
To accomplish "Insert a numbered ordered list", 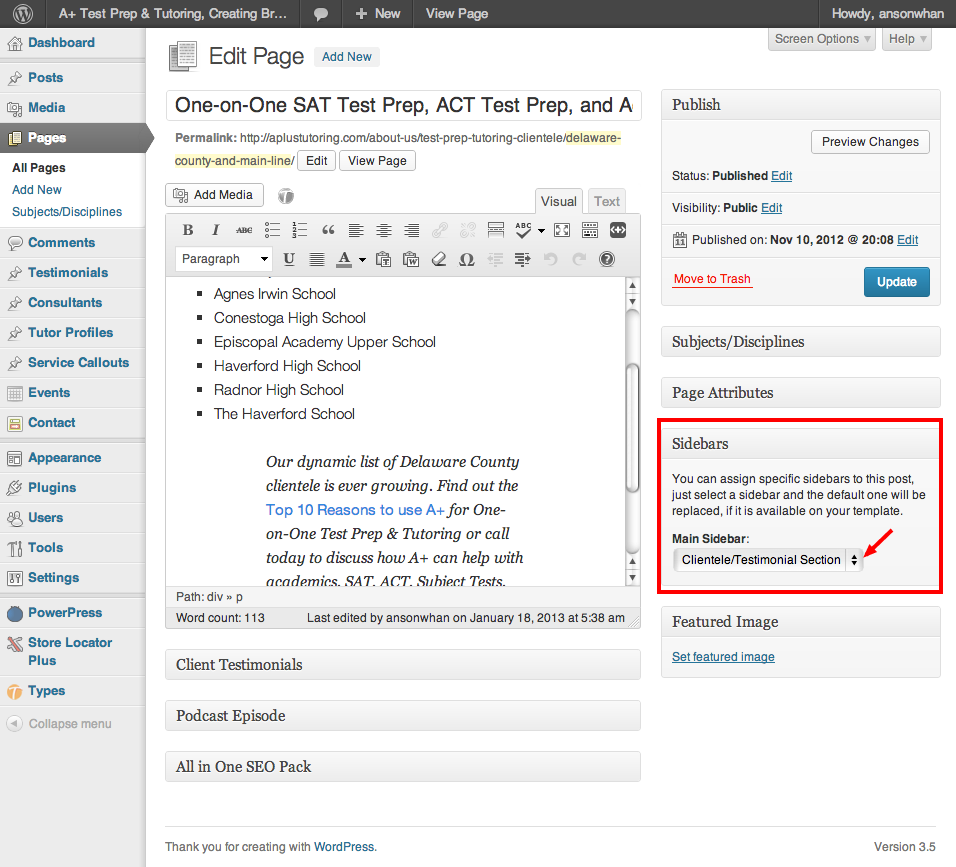I will (299, 230).
